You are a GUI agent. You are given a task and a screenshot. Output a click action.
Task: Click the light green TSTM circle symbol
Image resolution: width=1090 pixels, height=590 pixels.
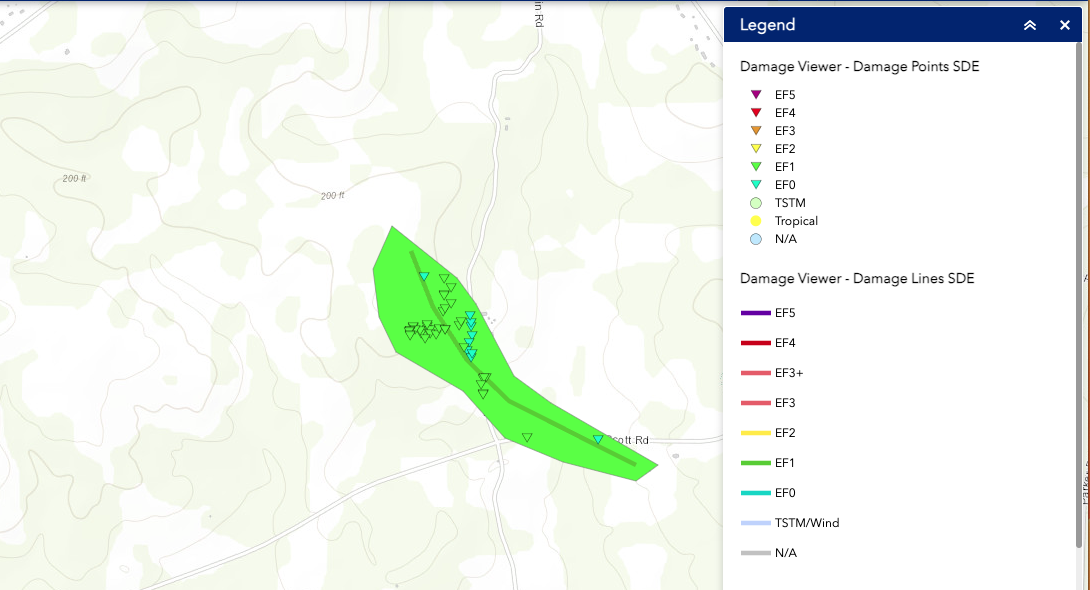pyautogui.click(x=756, y=203)
